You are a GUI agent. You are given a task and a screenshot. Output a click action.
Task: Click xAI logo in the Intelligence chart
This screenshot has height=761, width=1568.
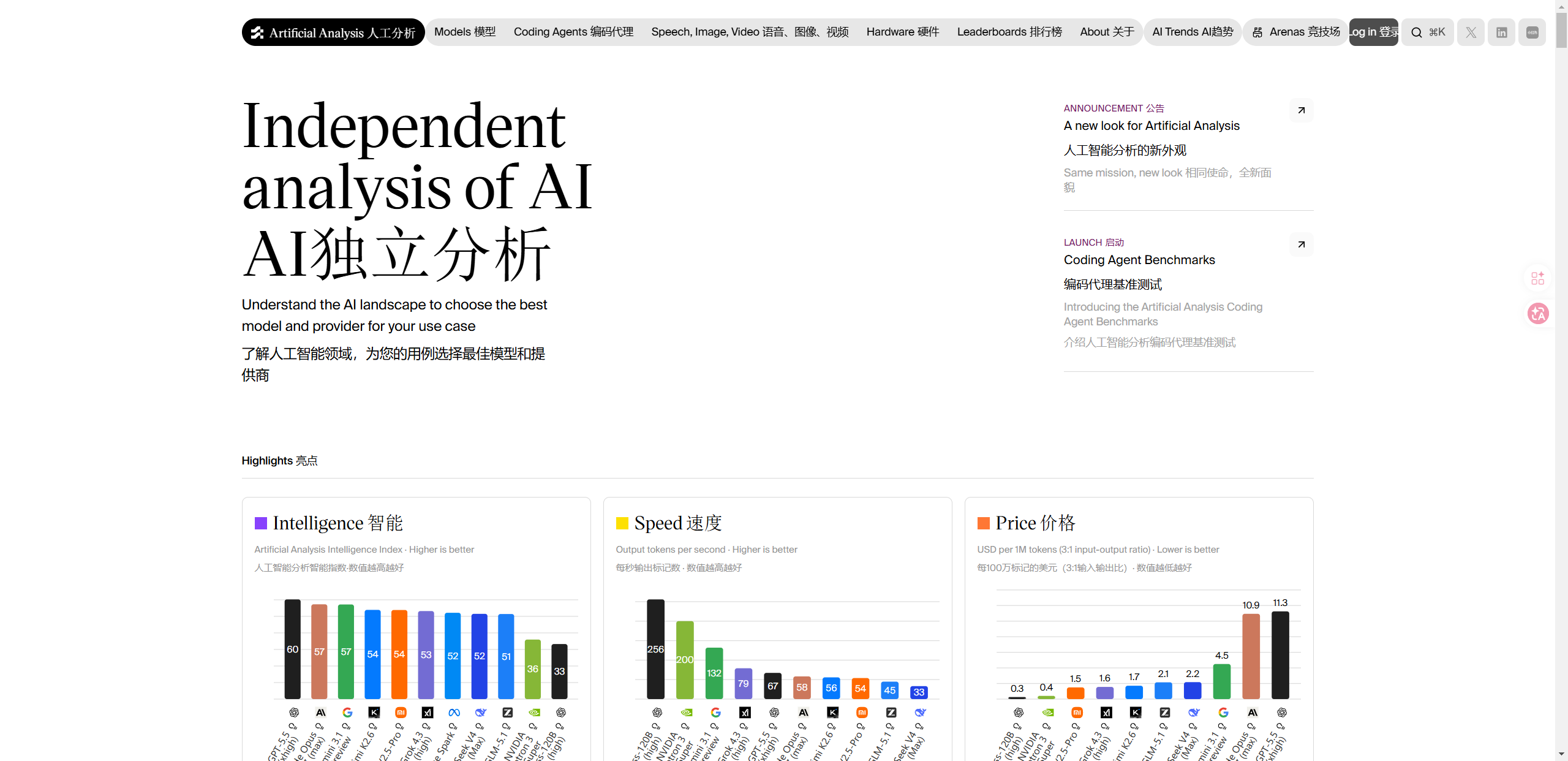(x=428, y=713)
